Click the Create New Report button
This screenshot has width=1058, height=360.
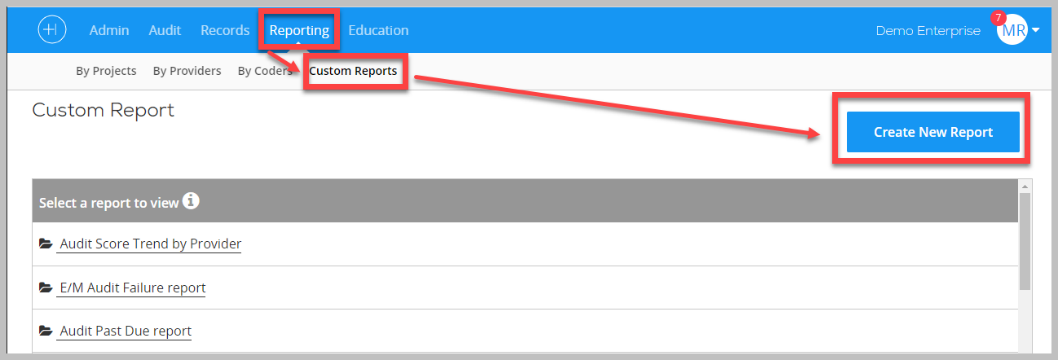[x=933, y=132]
